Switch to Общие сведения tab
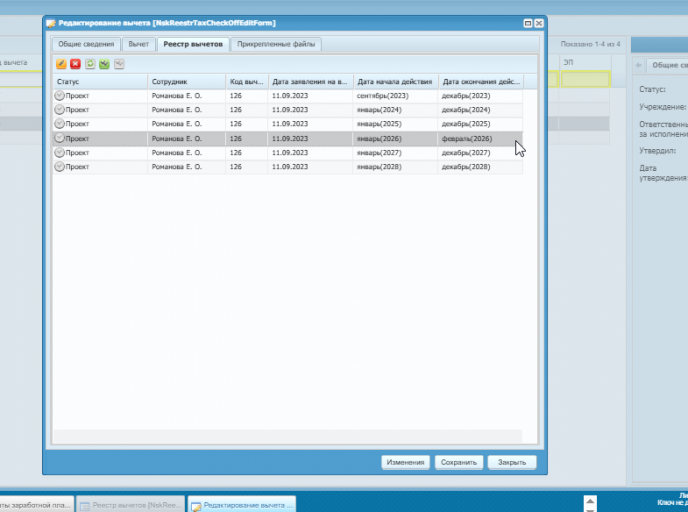This screenshot has height=512, width=688. coord(86,44)
